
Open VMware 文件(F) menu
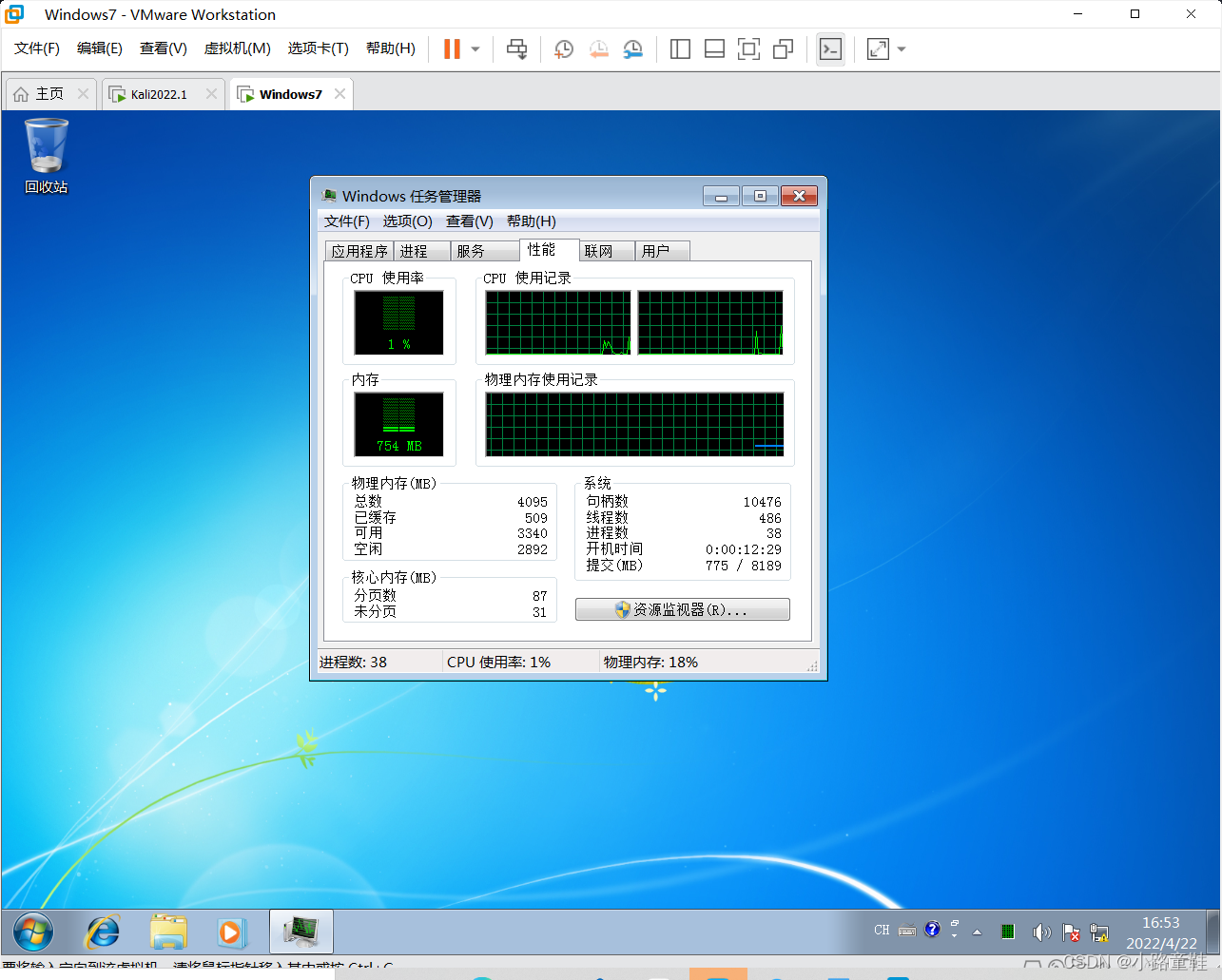(37, 48)
